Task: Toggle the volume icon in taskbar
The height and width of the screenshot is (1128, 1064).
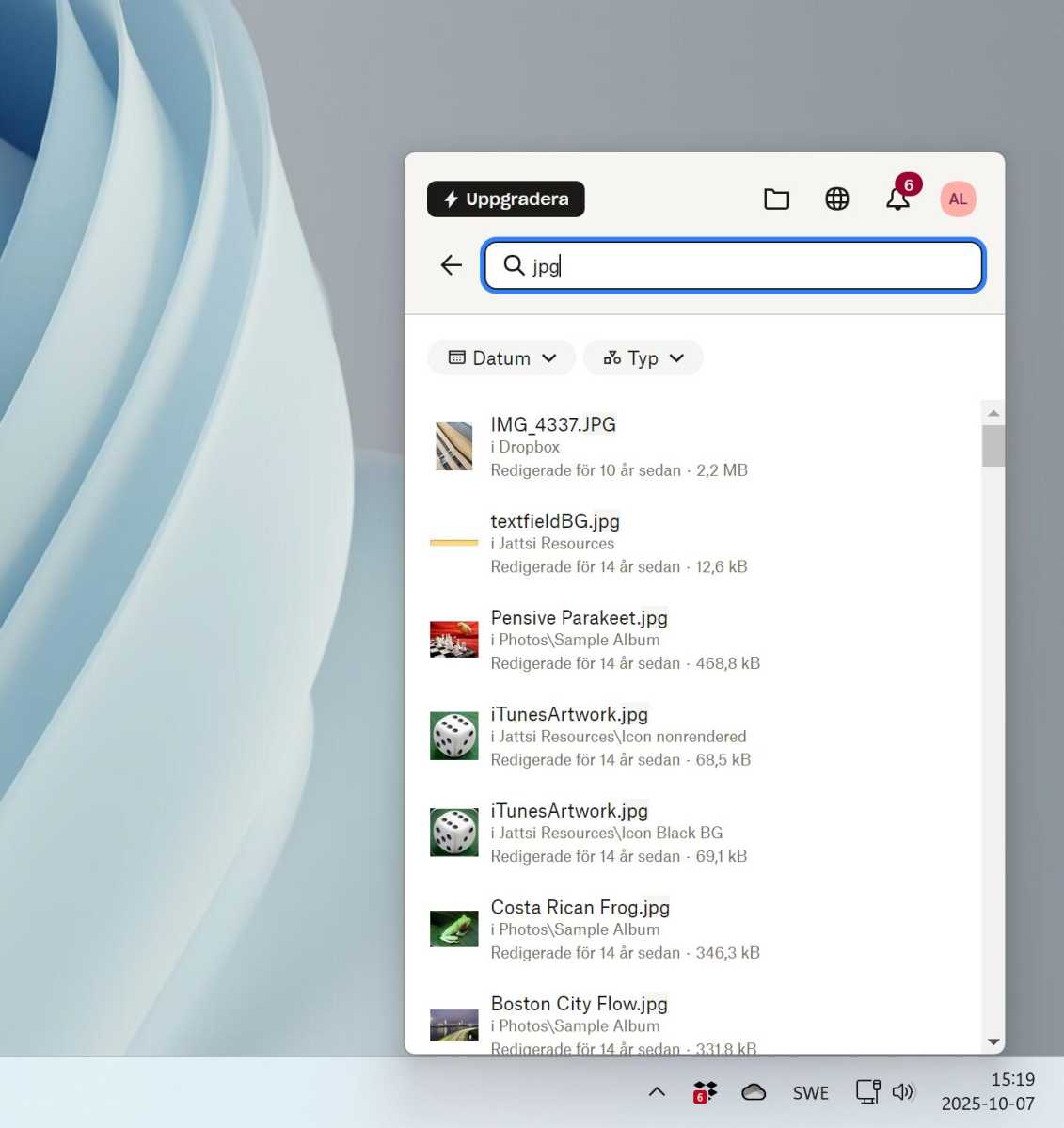Action: (x=902, y=1091)
